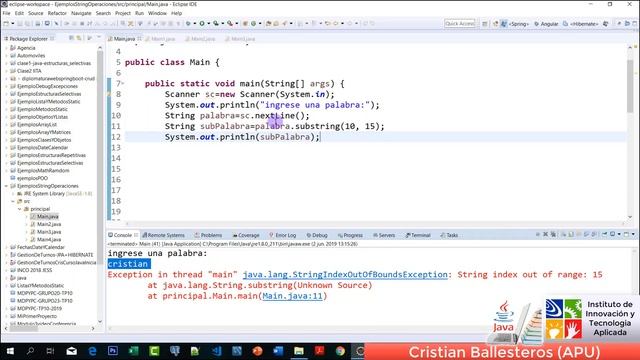Open the Window menu
This screenshot has width=640, height=360.
(x=157, y=13)
